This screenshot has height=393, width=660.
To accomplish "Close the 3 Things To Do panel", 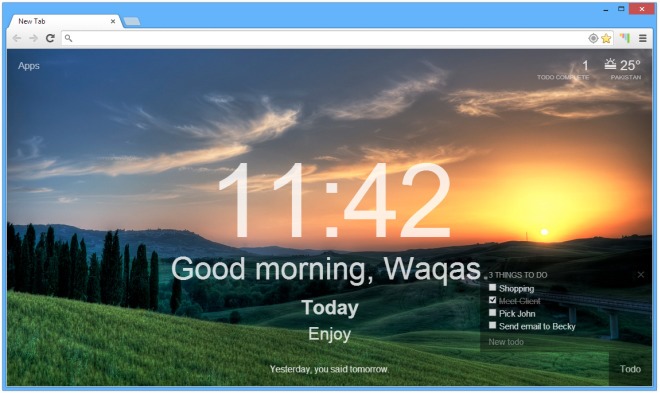I will pyautogui.click(x=641, y=275).
